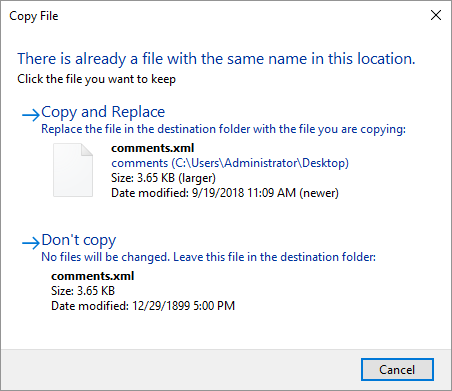Click the date modified 9/19/2018 11:09 AM line
Screen dimensions: 452x391
click(x=225, y=193)
